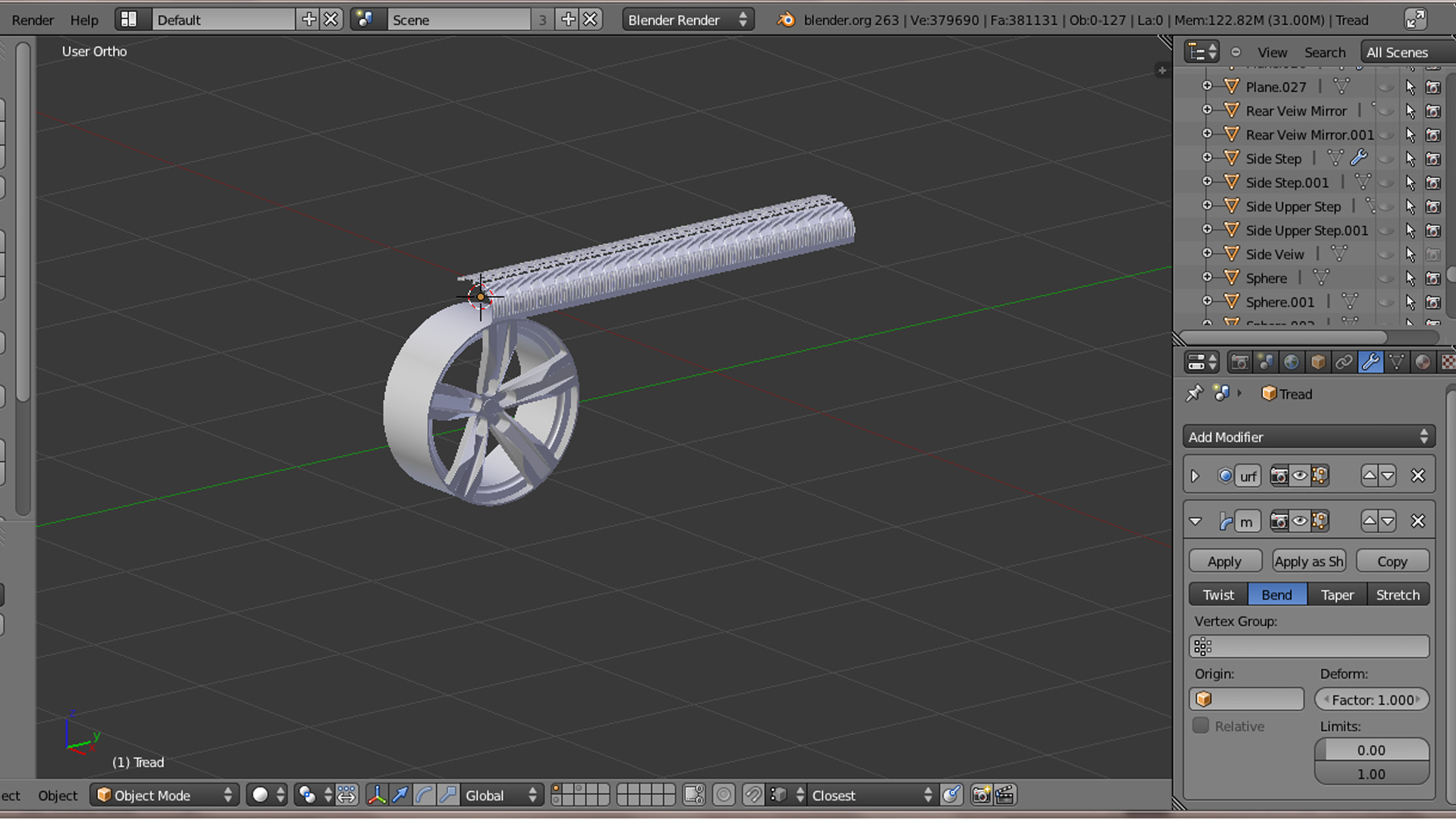
Task: Toggle edit mode display of SimpleDeform modifier
Action: pyautogui.click(x=1320, y=521)
